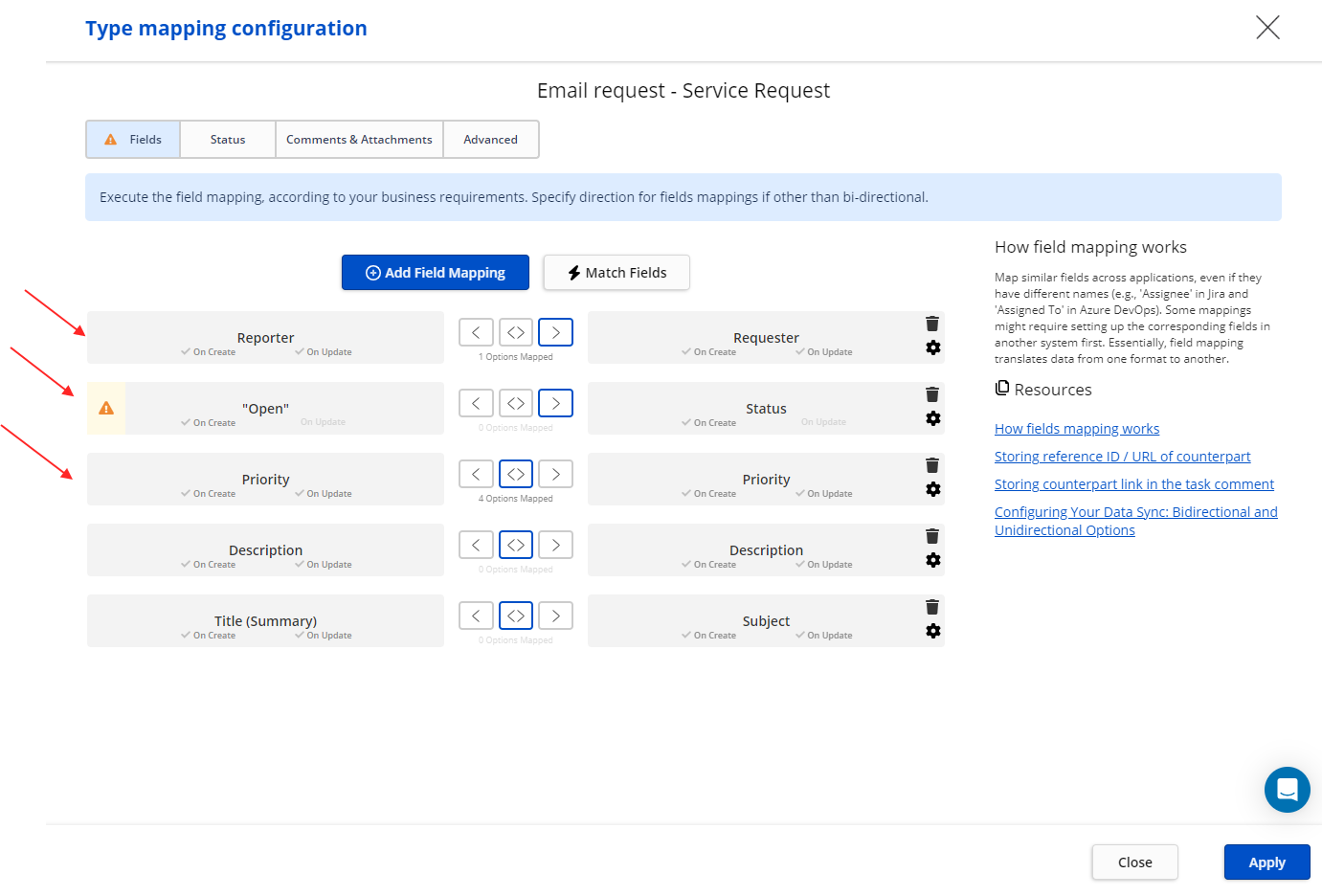Set "Open" mapping direction to left arrow

(476, 403)
